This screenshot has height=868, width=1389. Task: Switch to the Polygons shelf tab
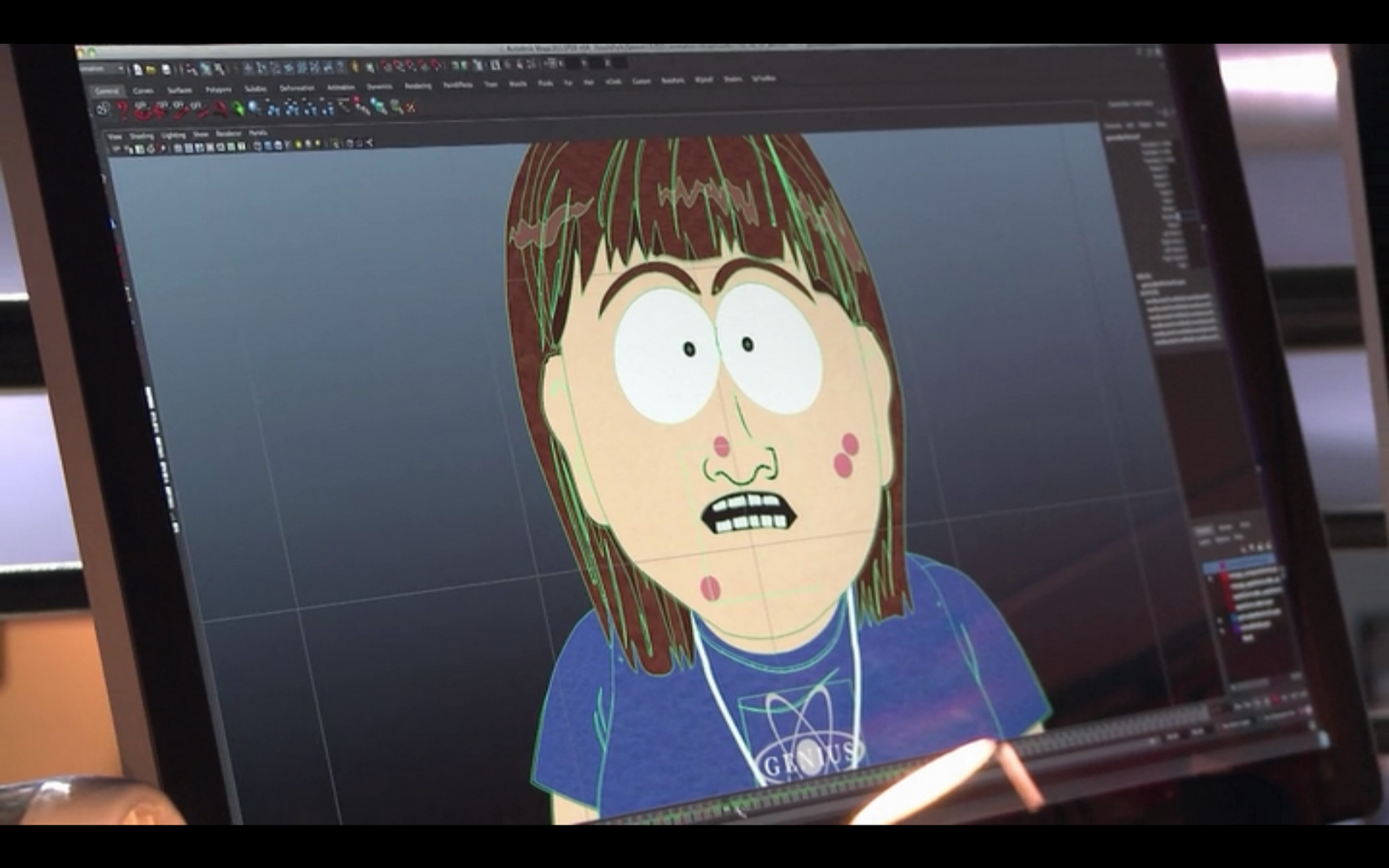click(218, 89)
